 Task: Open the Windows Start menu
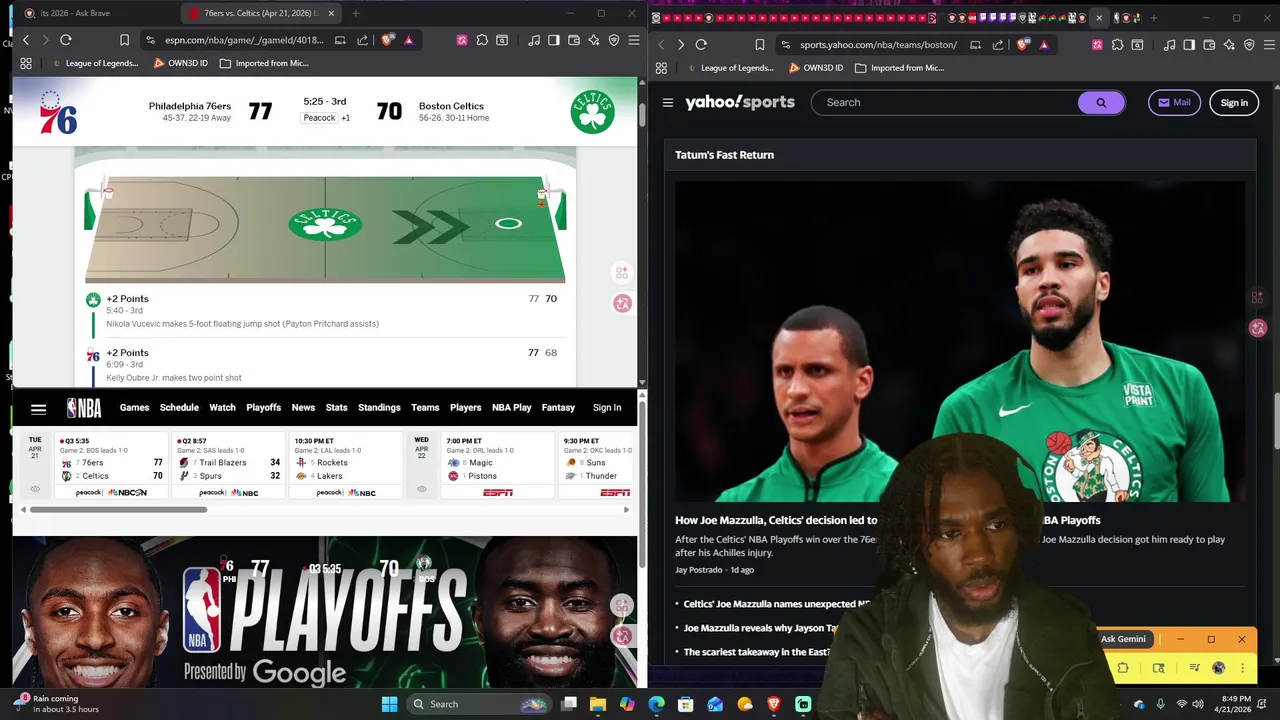click(389, 704)
